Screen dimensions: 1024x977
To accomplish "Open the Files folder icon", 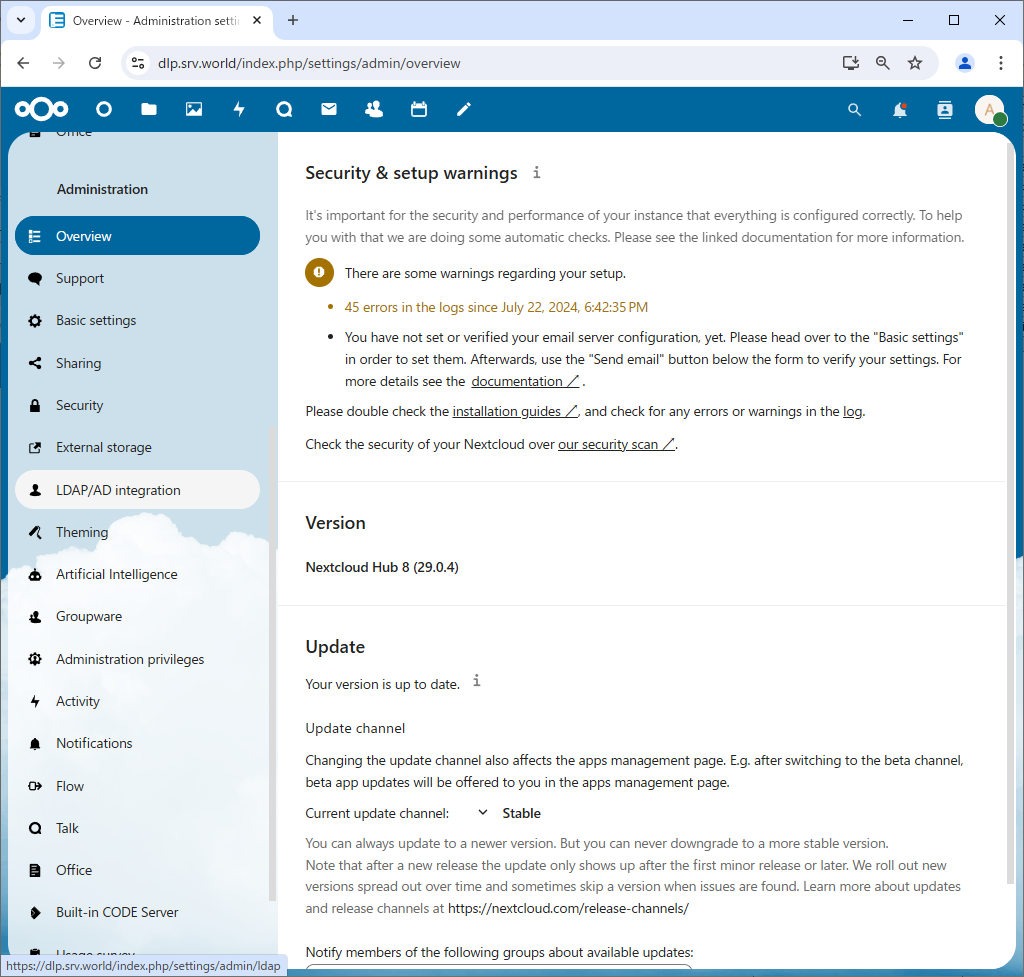I will point(149,109).
